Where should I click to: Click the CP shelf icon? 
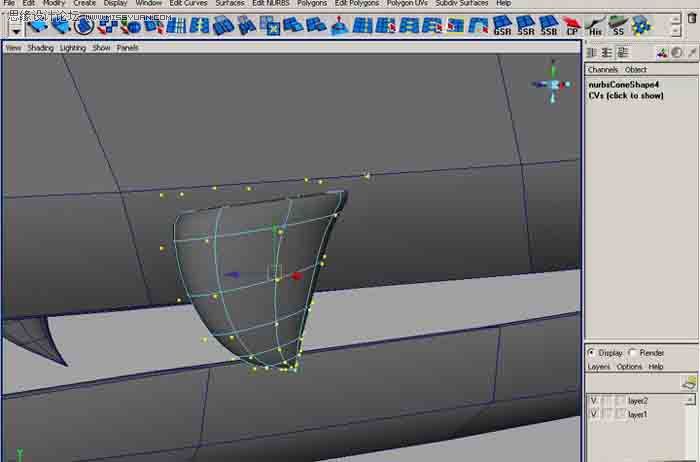click(572, 25)
